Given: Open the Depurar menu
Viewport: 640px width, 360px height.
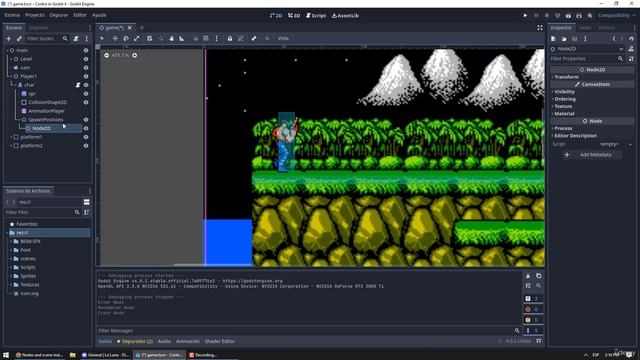Looking at the screenshot, I should (59, 15).
